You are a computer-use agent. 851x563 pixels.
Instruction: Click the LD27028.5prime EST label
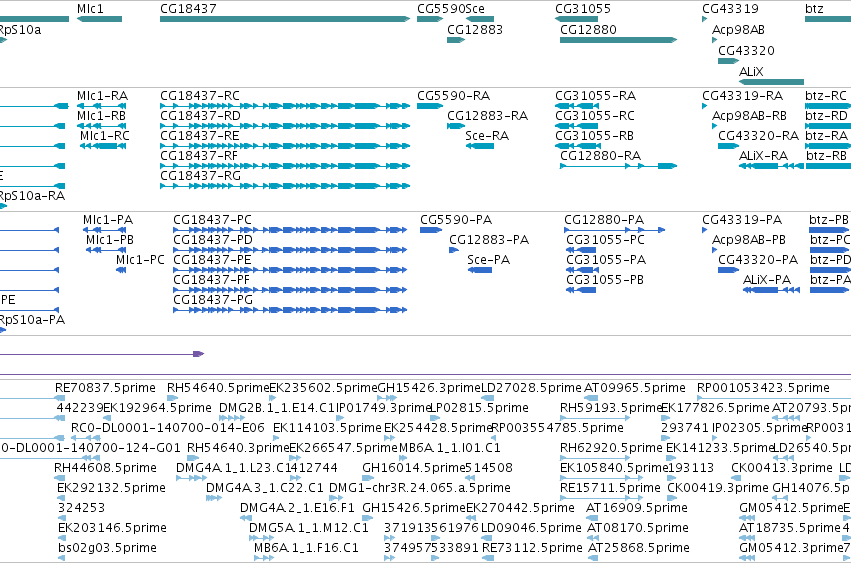(x=531, y=388)
